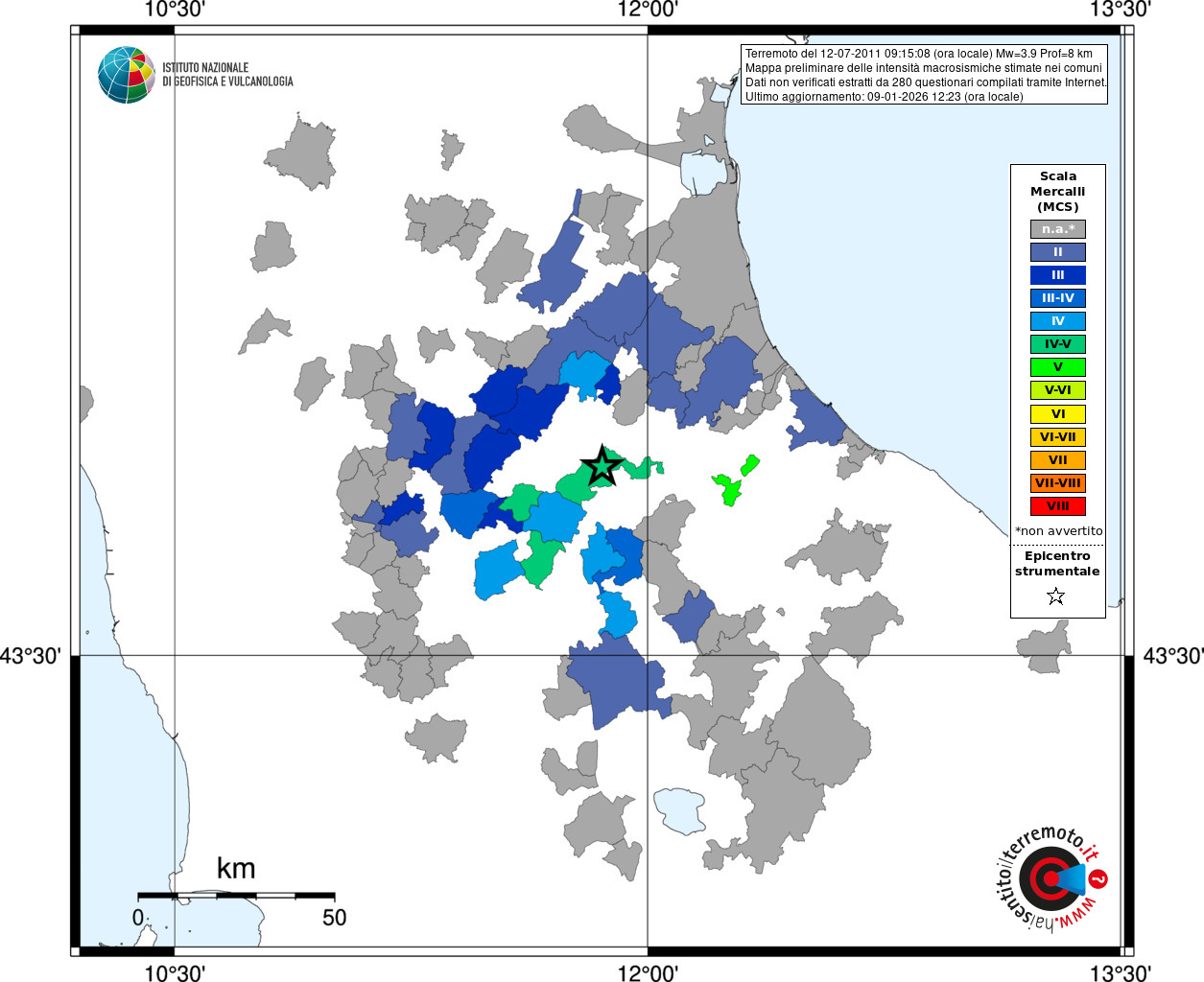1204x982 pixels.
Task: Click the INGV globe logo
Action: [x=127, y=75]
